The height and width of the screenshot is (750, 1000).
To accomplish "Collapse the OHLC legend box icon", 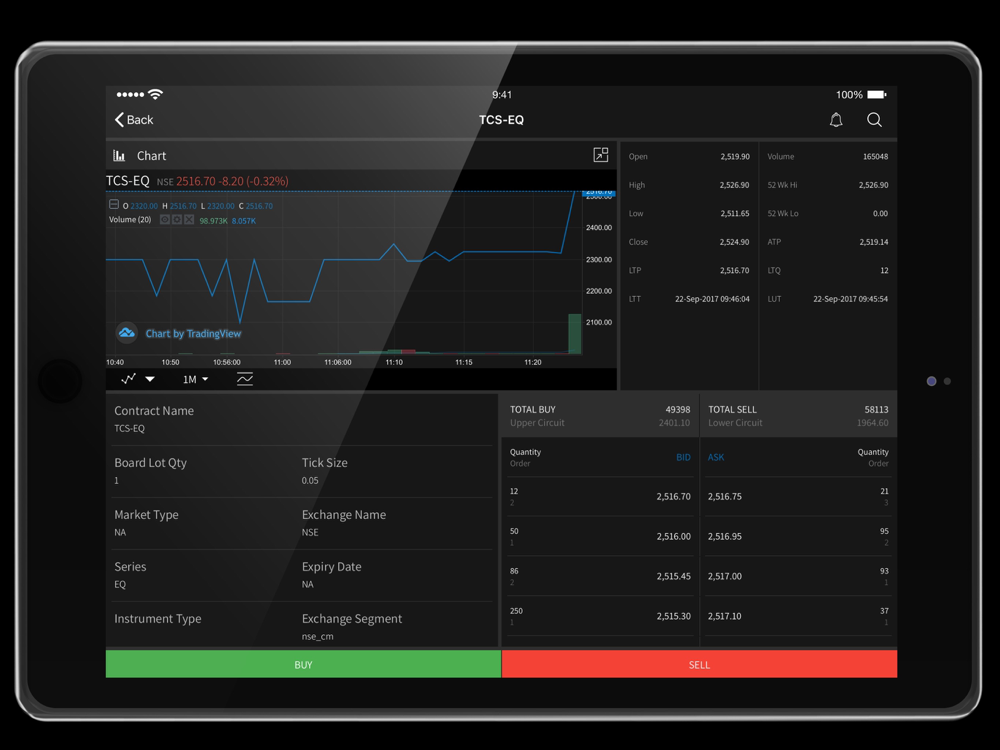I will (114, 205).
